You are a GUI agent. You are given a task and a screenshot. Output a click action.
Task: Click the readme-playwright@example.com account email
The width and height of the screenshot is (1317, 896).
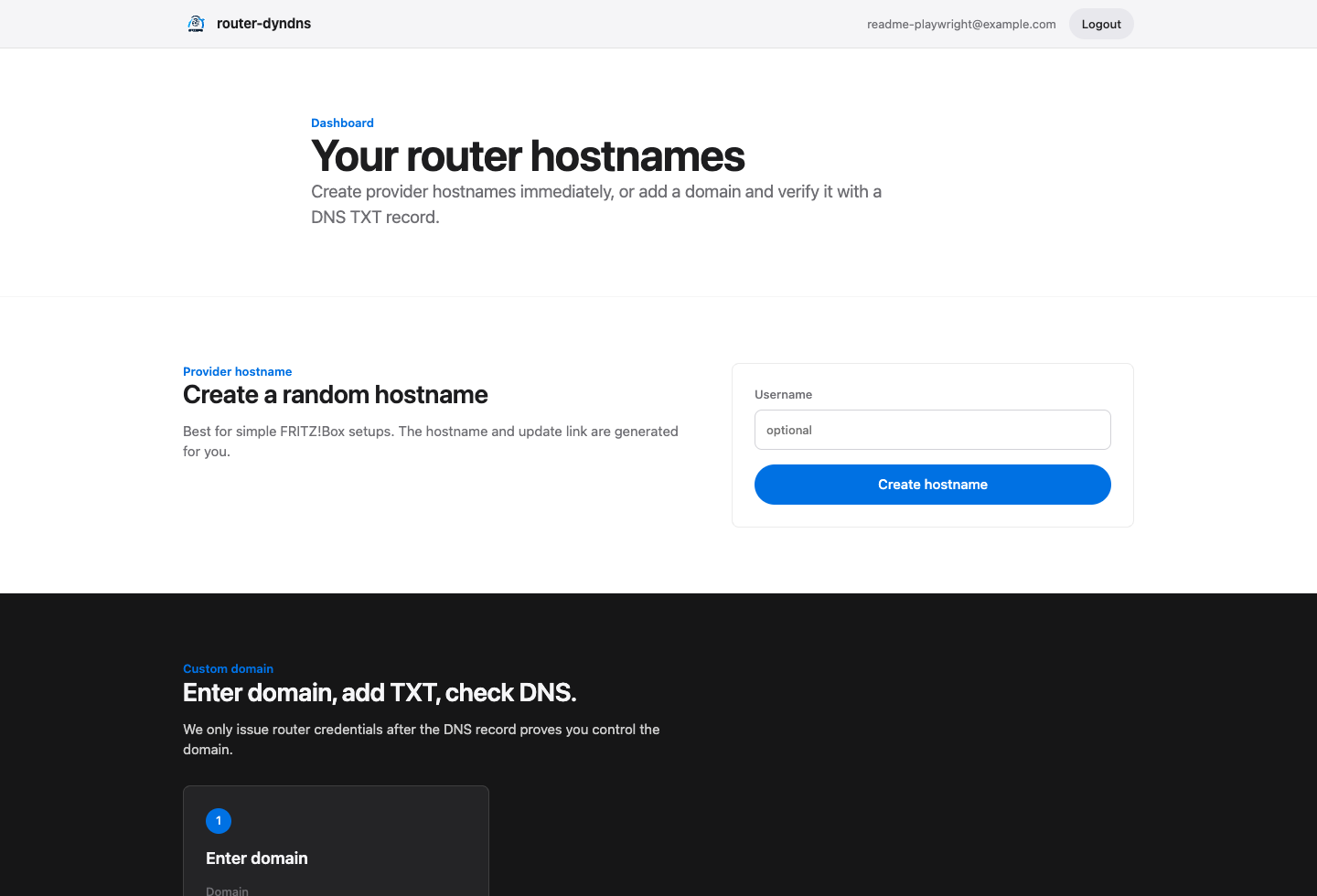[x=961, y=25]
